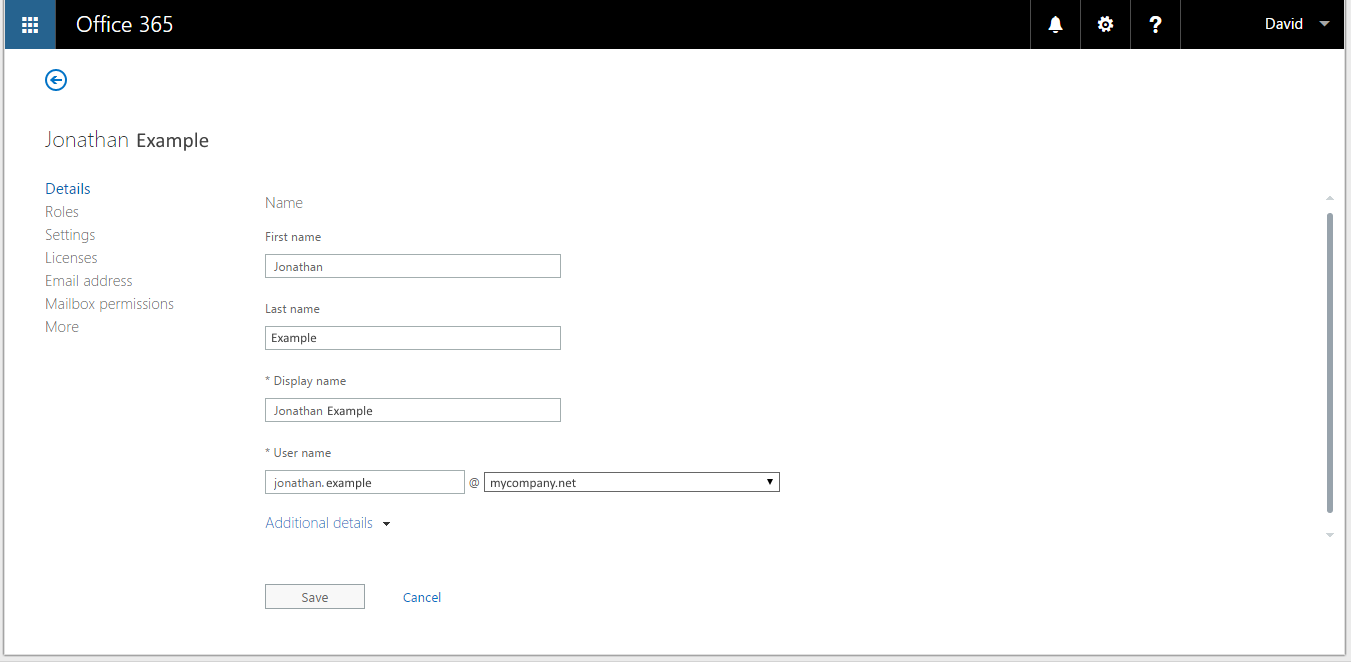Expand the Additional details section
1351x662 pixels.
pos(327,523)
